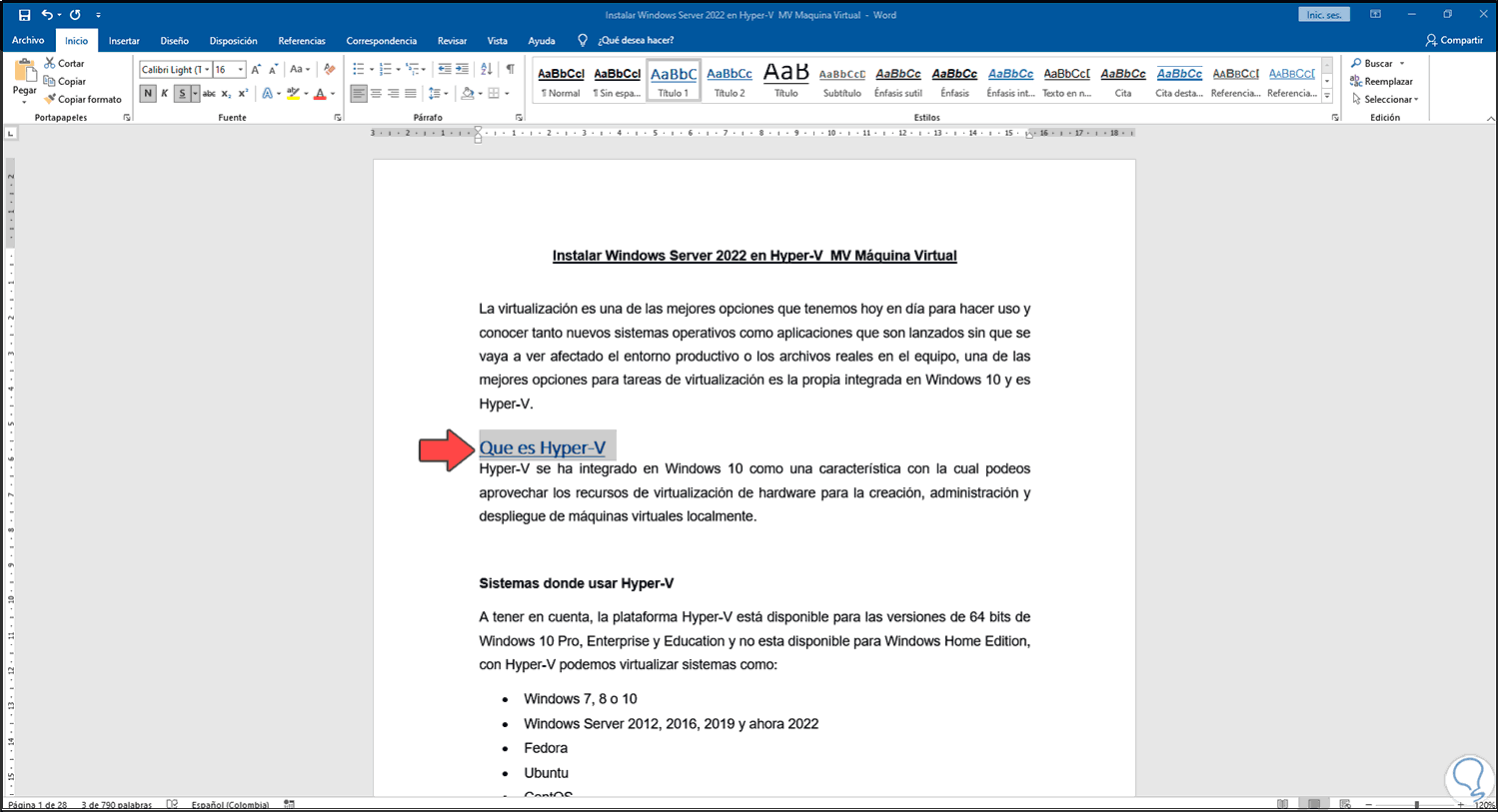Viewport: 1499px width, 812px height.
Task: Align the text to the right
Action: [x=393, y=93]
